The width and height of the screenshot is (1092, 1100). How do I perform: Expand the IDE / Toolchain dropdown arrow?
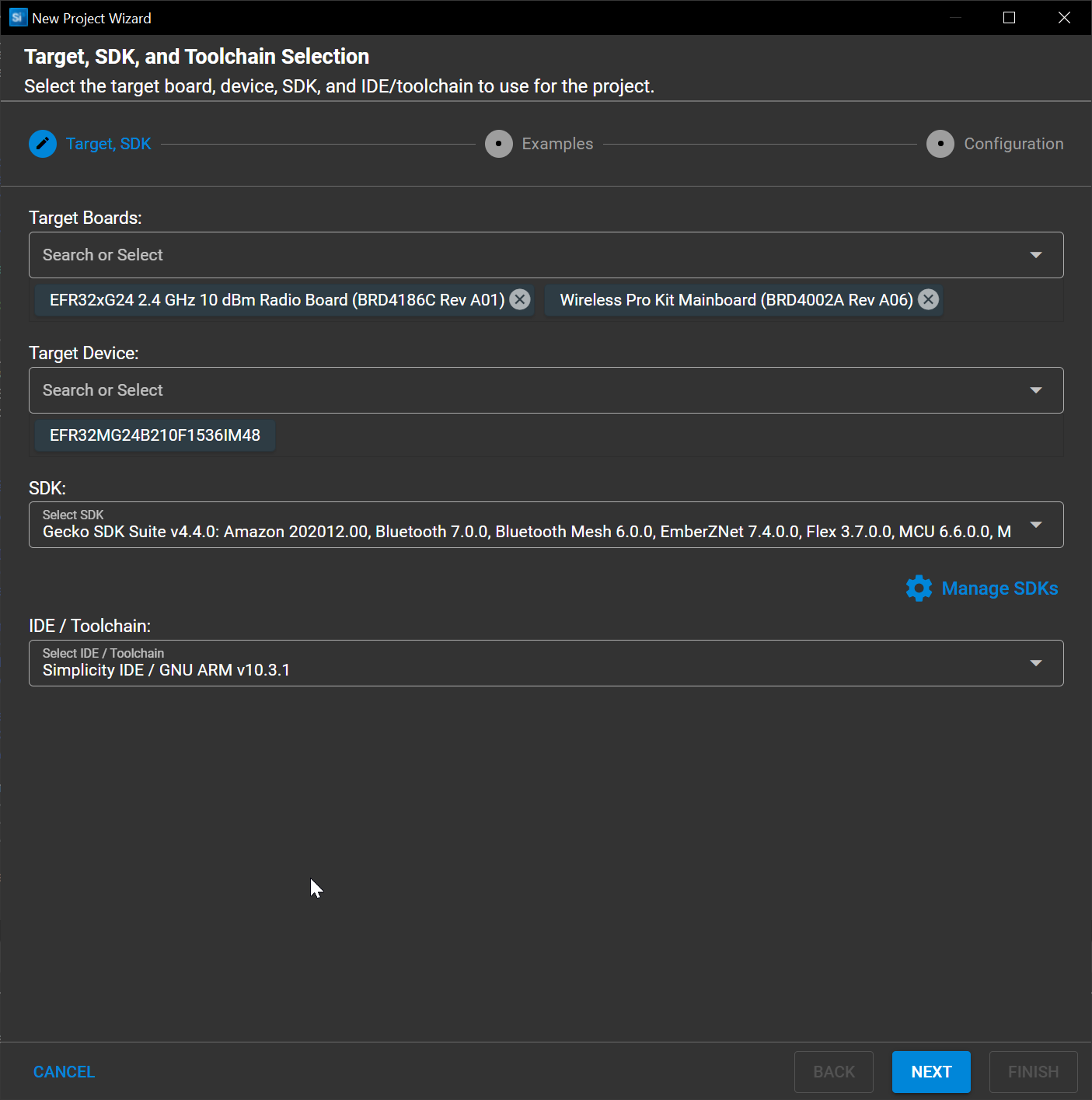pos(1036,663)
